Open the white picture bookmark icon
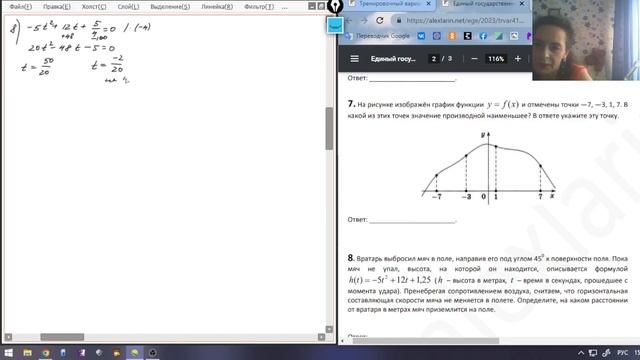Screen dimensions: 640x360 (x=514, y=36)
